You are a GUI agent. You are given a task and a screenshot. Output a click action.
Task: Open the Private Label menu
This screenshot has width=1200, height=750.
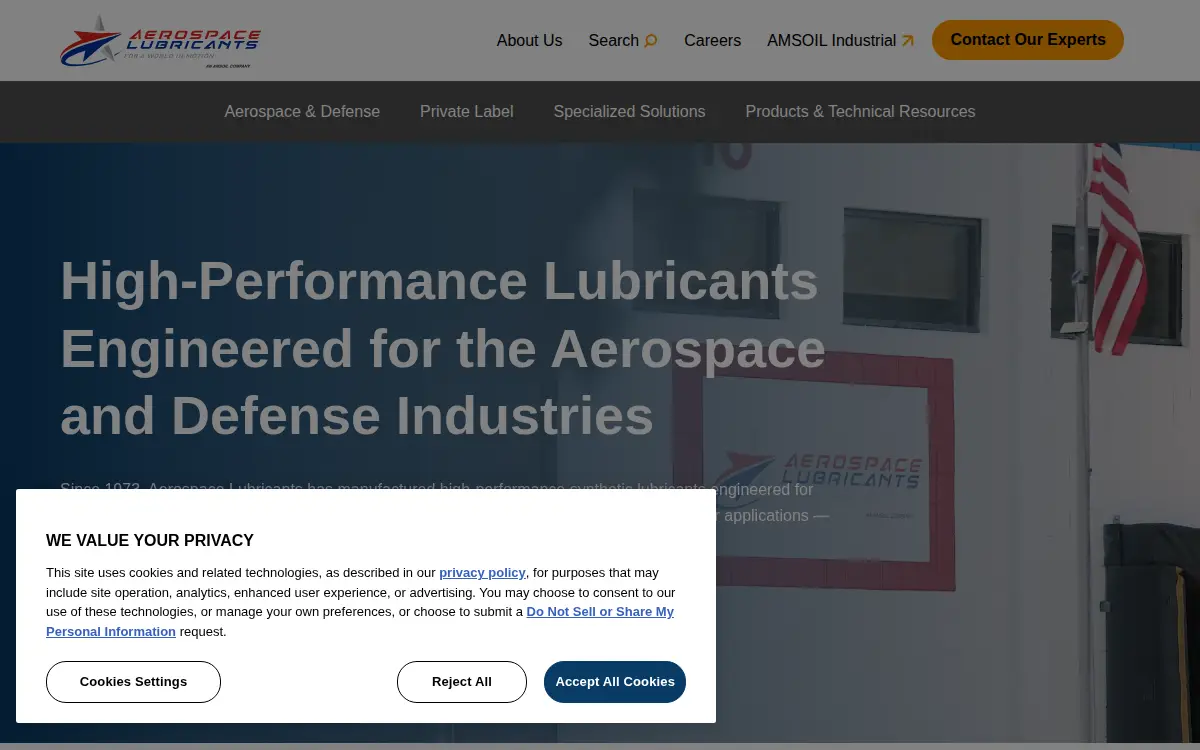[467, 112]
